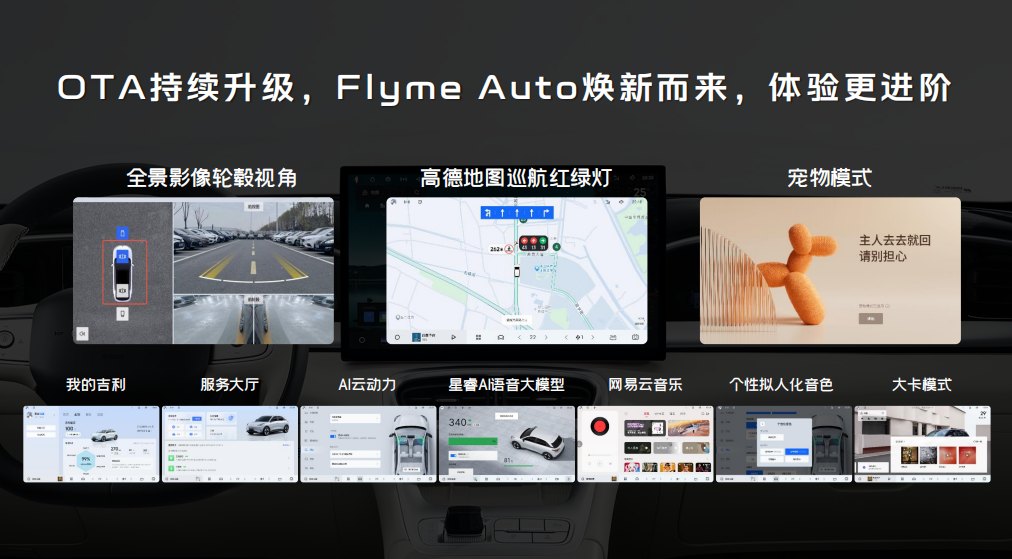Tap the vehicle position marker on map
Viewport: 1012px width, 559px height.
click(517, 272)
